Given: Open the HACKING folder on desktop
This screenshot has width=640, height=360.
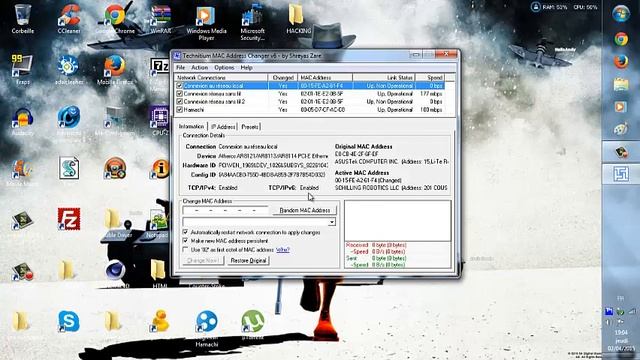Looking at the screenshot, I should pos(298,18).
